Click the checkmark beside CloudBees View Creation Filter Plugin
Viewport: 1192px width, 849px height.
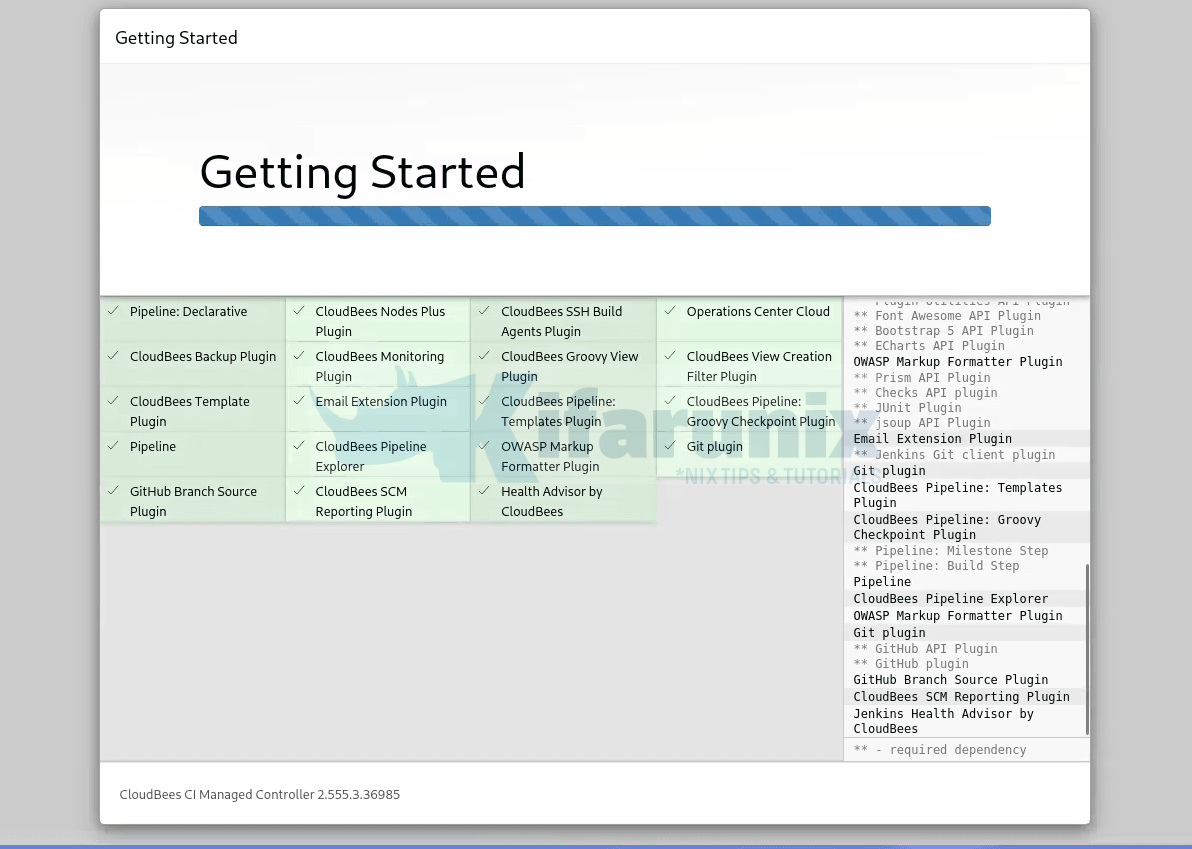click(670, 356)
